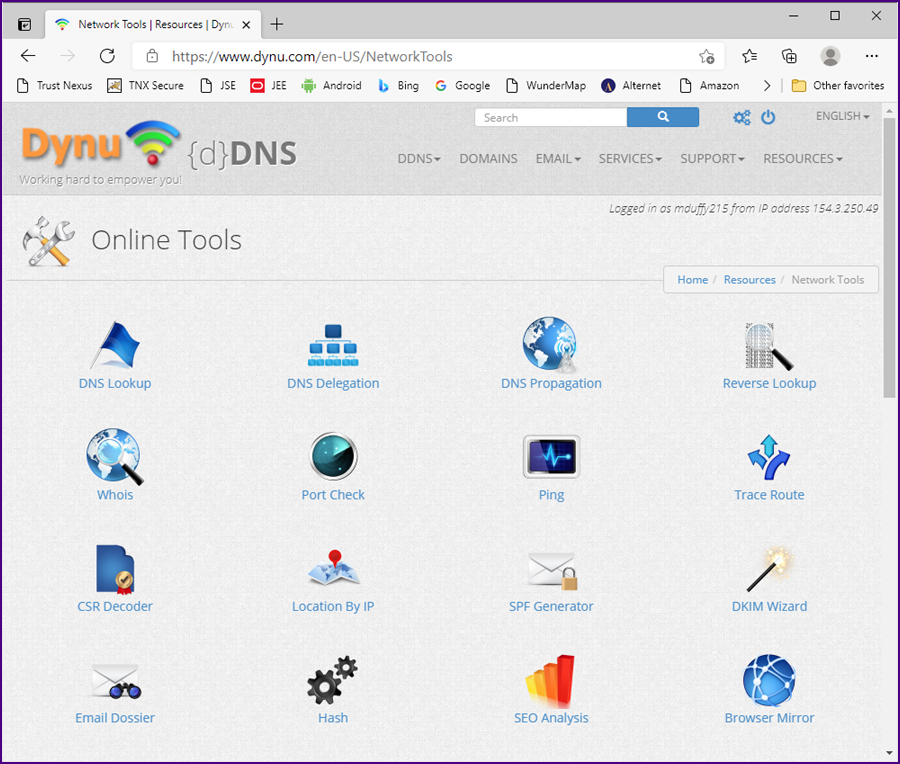Expand the SERVICES navigation dropdown
The height and width of the screenshot is (764, 900).
point(630,158)
